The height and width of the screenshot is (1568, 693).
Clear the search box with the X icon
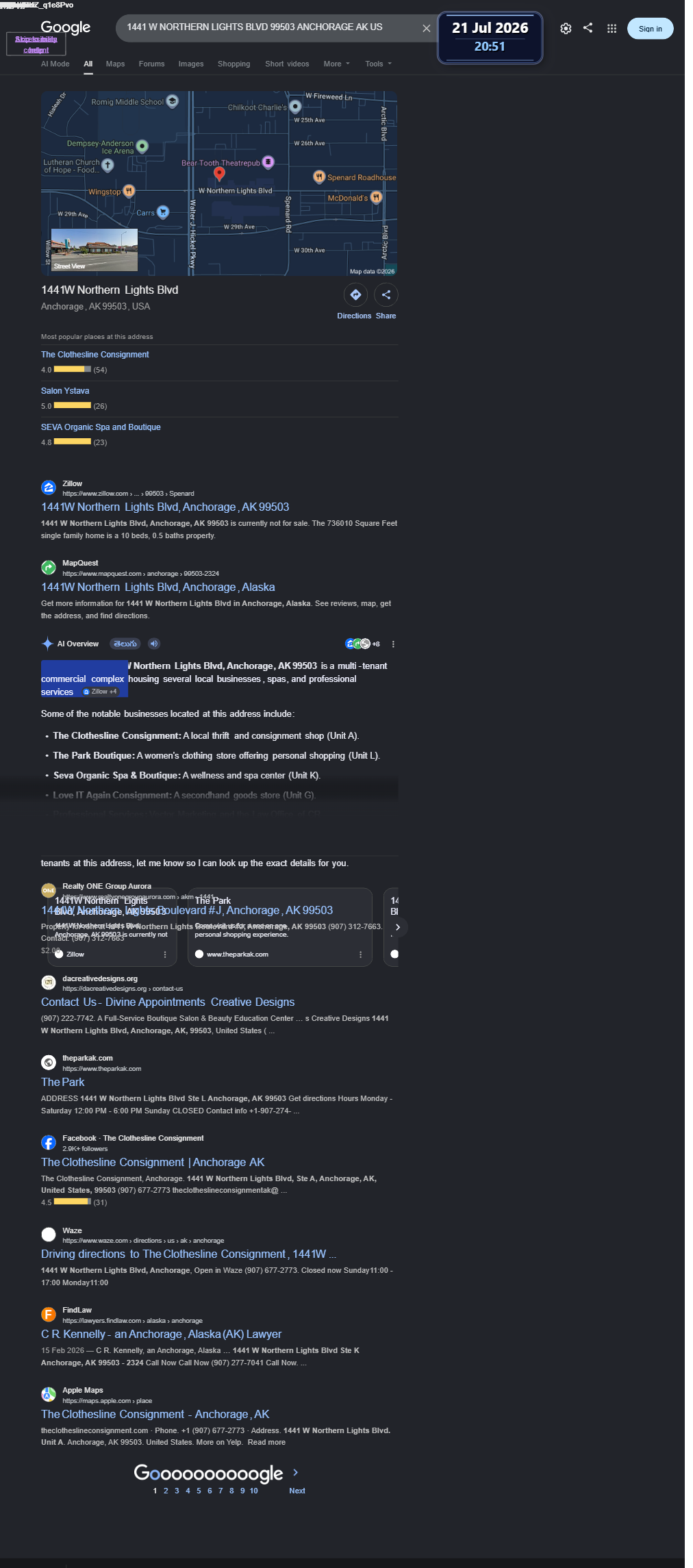(426, 28)
